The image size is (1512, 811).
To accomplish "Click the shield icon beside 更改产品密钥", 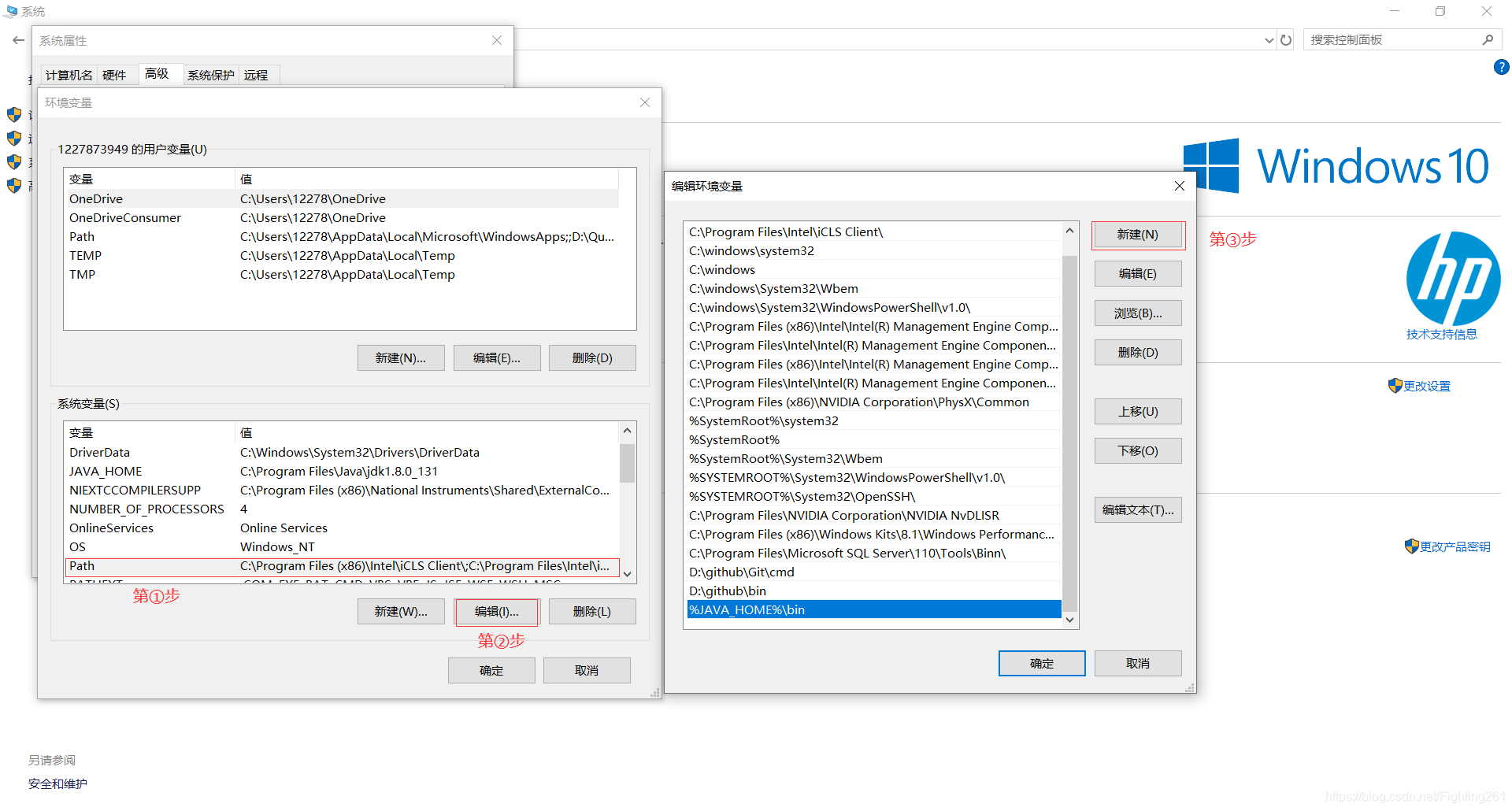I will (1411, 546).
